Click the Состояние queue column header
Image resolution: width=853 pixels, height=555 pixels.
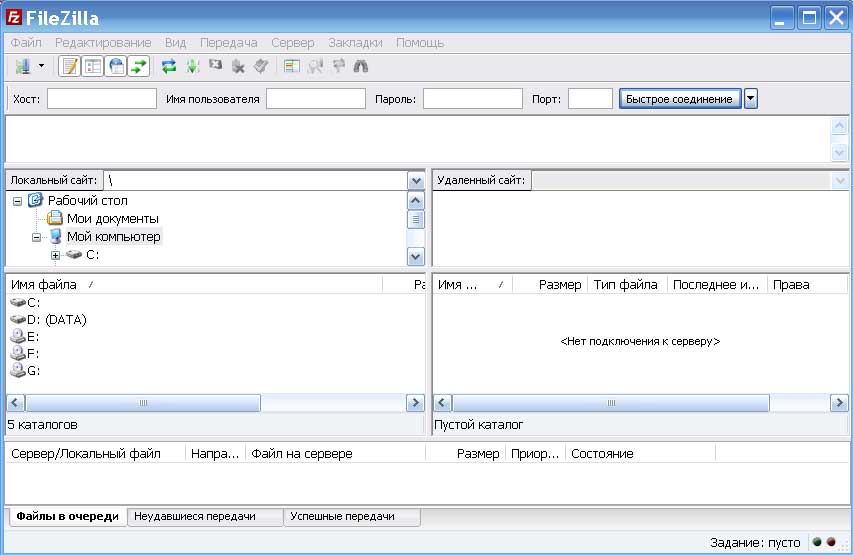[640, 454]
